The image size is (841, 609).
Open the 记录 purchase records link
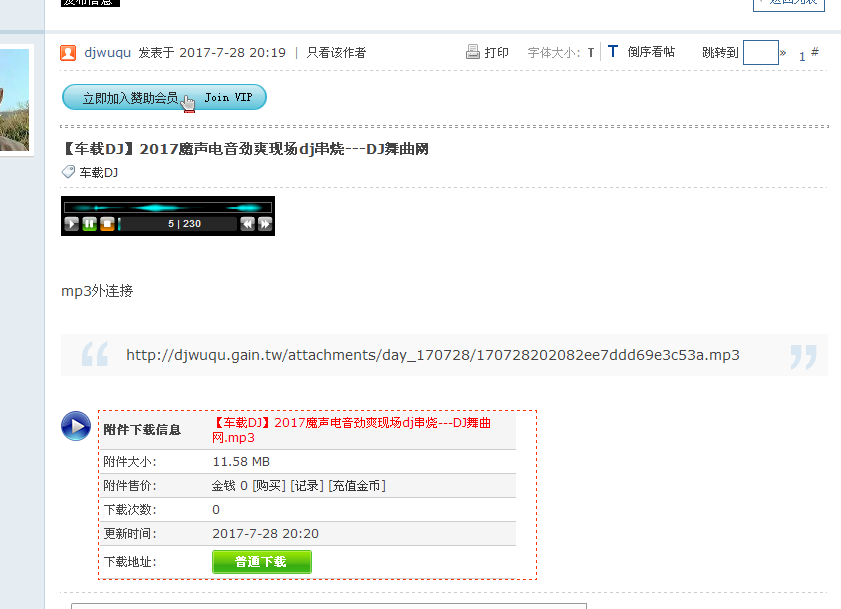307,486
